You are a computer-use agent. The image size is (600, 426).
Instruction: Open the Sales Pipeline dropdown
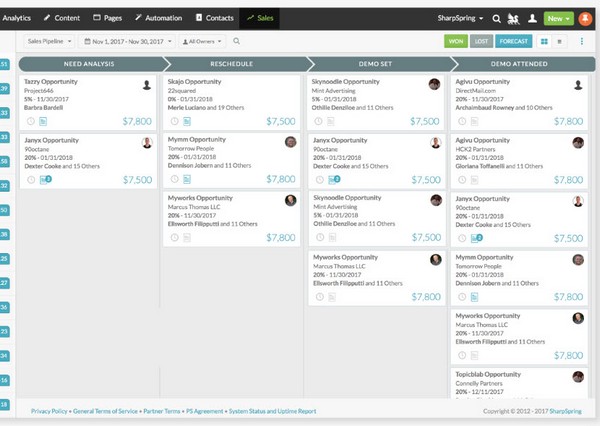49,41
